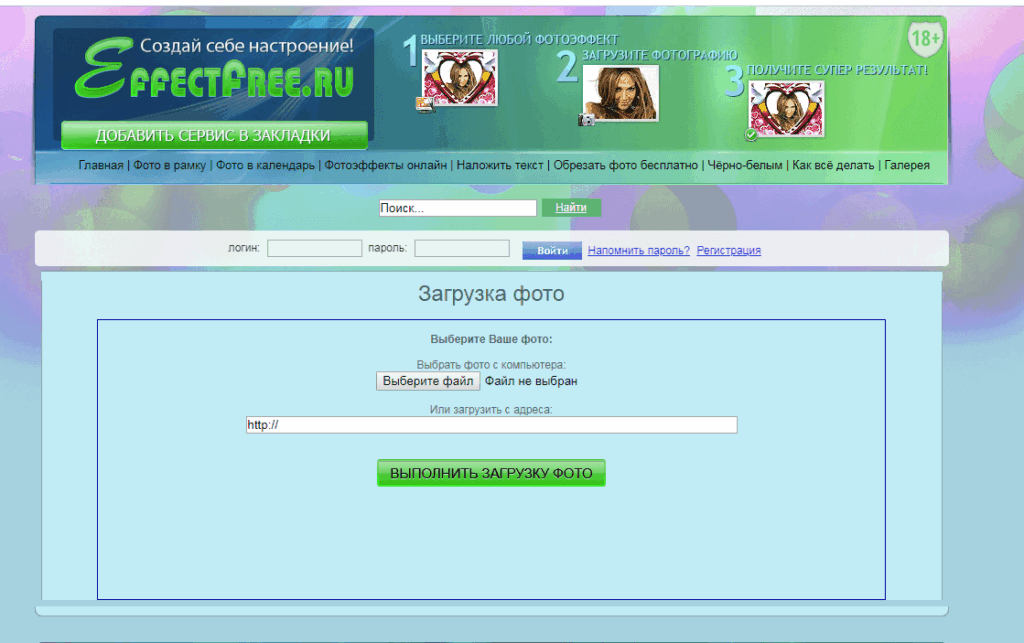Focus the 'логин' input field
1024x643 pixels.
(314, 248)
